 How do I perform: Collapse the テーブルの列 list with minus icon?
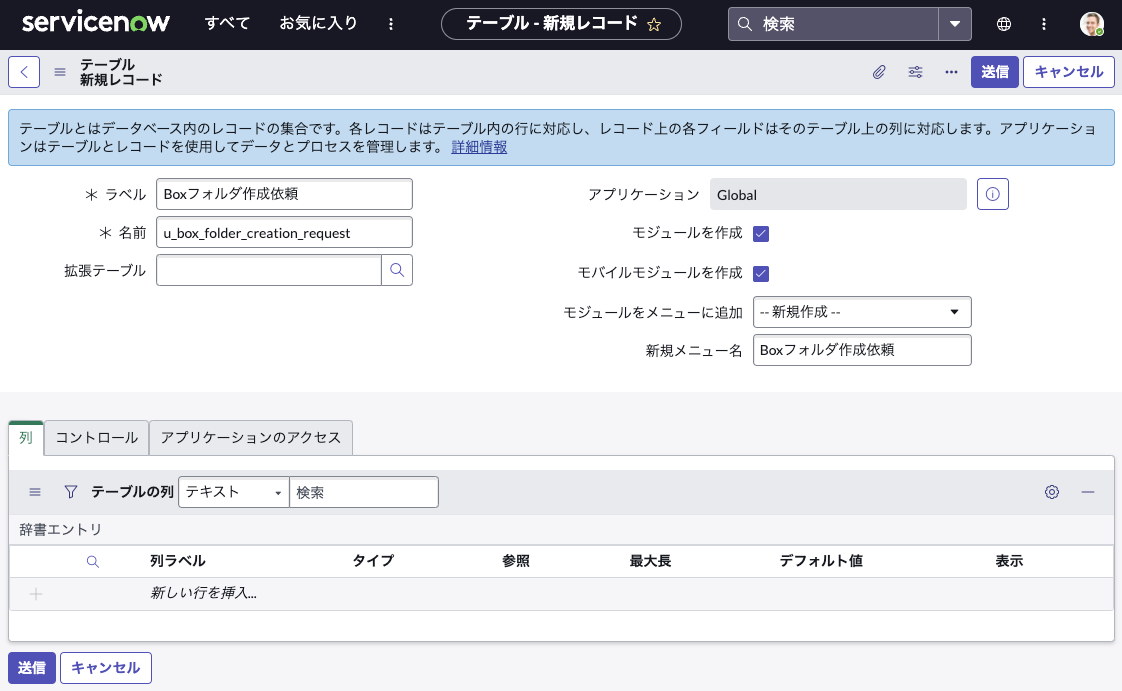click(x=1088, y=492)
